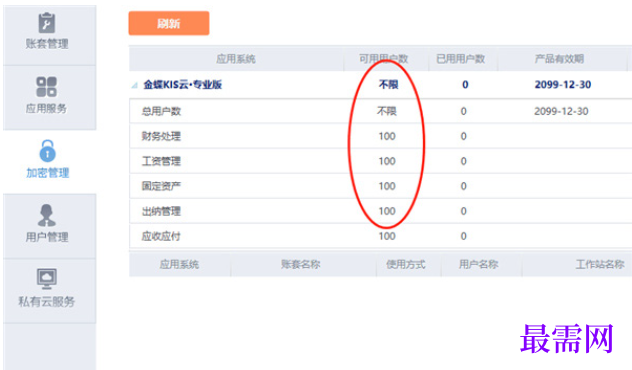Open the 账套管理 clipboard icon
The height and width of the screenshot is (370, 632).
pyautogui.click(x=47, y=22)
